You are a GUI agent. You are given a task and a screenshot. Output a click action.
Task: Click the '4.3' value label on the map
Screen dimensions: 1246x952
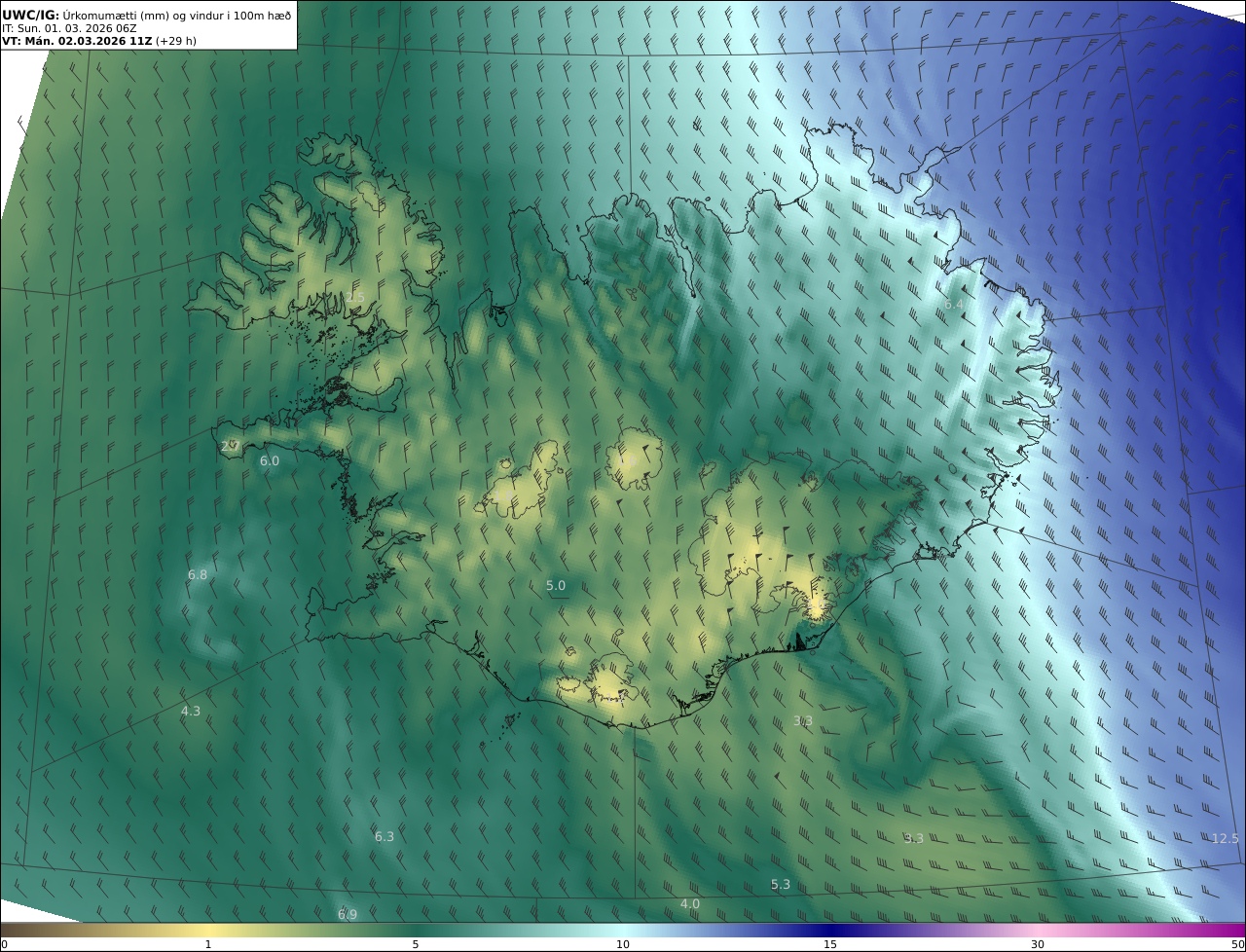coord(191,711)
